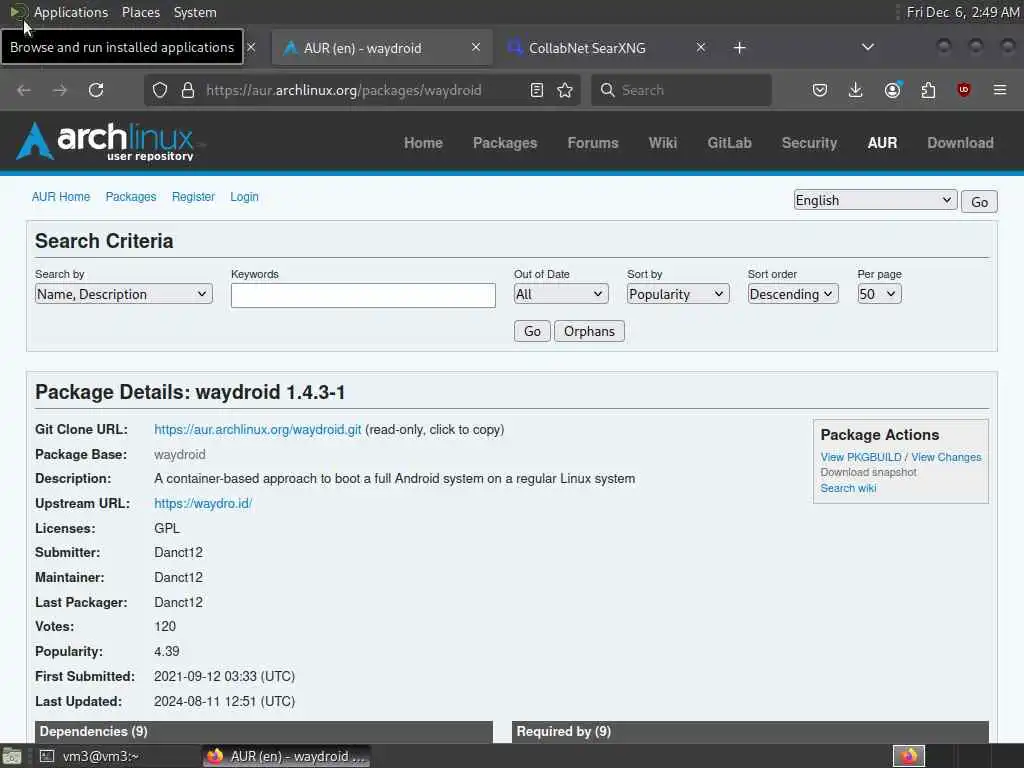Click the Login link

point(244,197)
